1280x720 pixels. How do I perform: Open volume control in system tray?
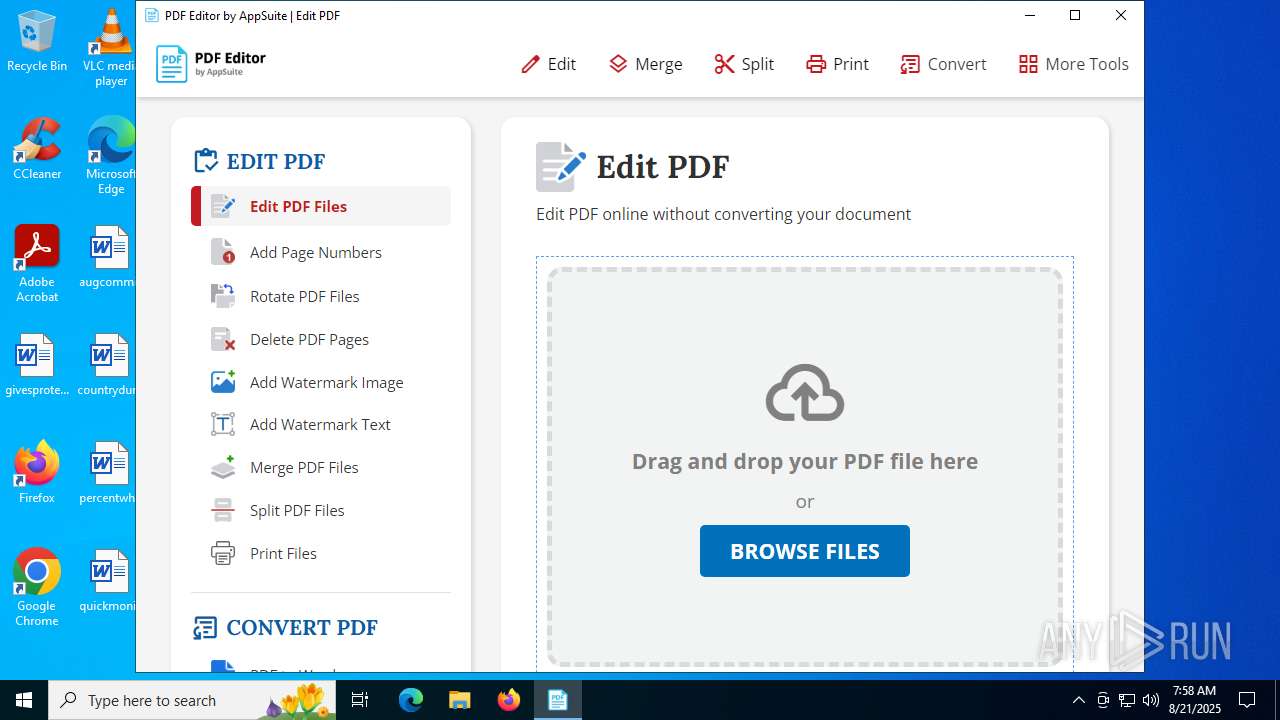pyautogui.click(x=1151, y=700)
